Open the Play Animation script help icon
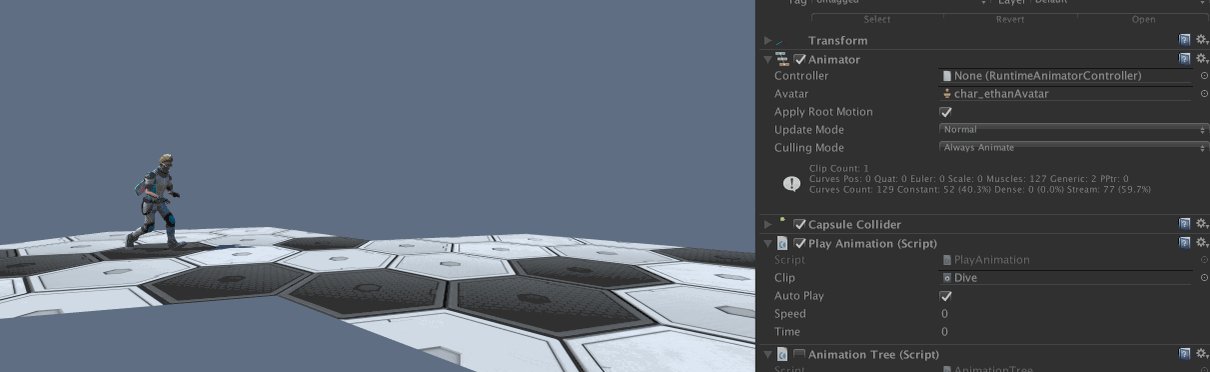1210x372 pixels. [1184, 243]
